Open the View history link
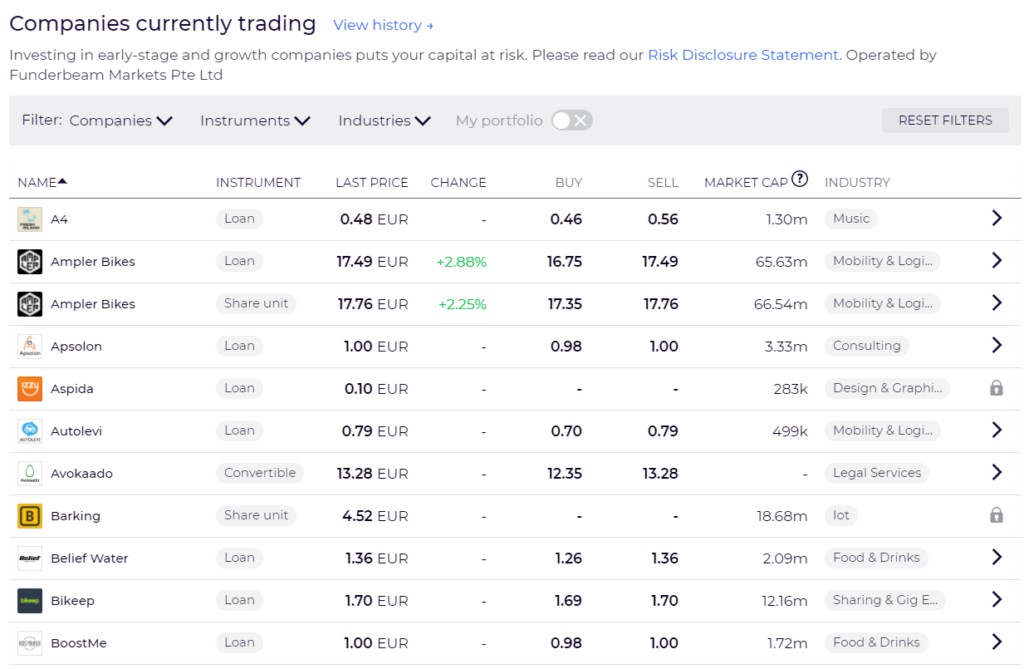The image size is (1024, 669). [x=383, y=25]
